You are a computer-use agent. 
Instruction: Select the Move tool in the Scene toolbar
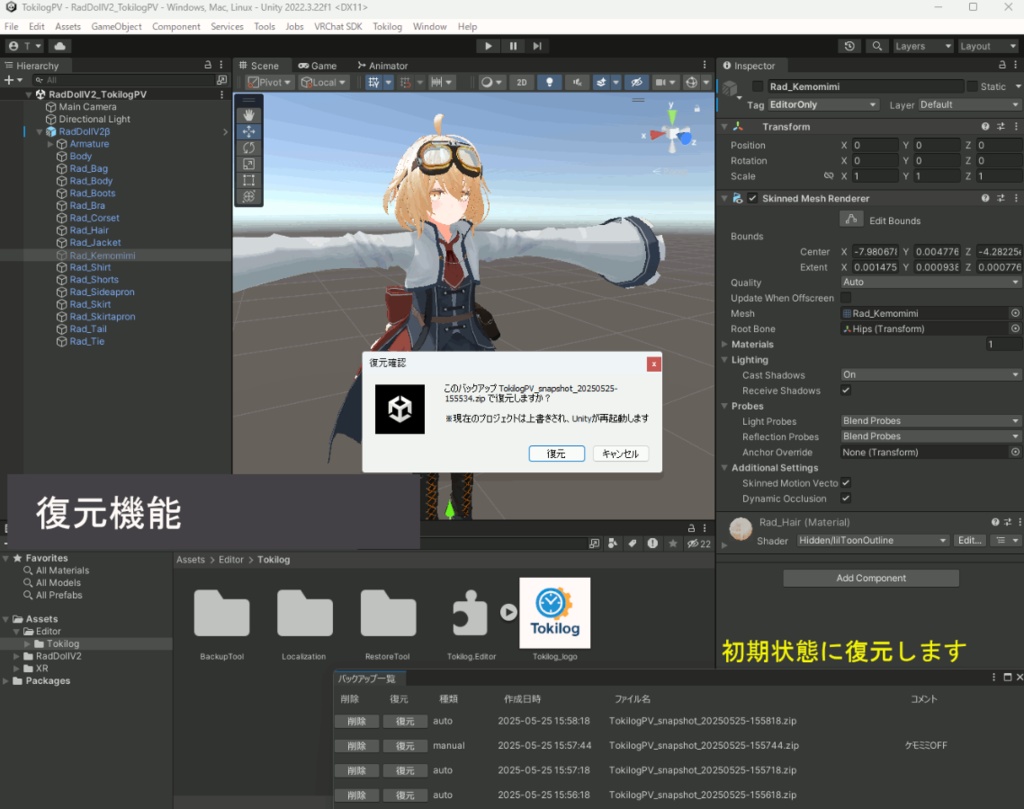(x=248, y=131)
